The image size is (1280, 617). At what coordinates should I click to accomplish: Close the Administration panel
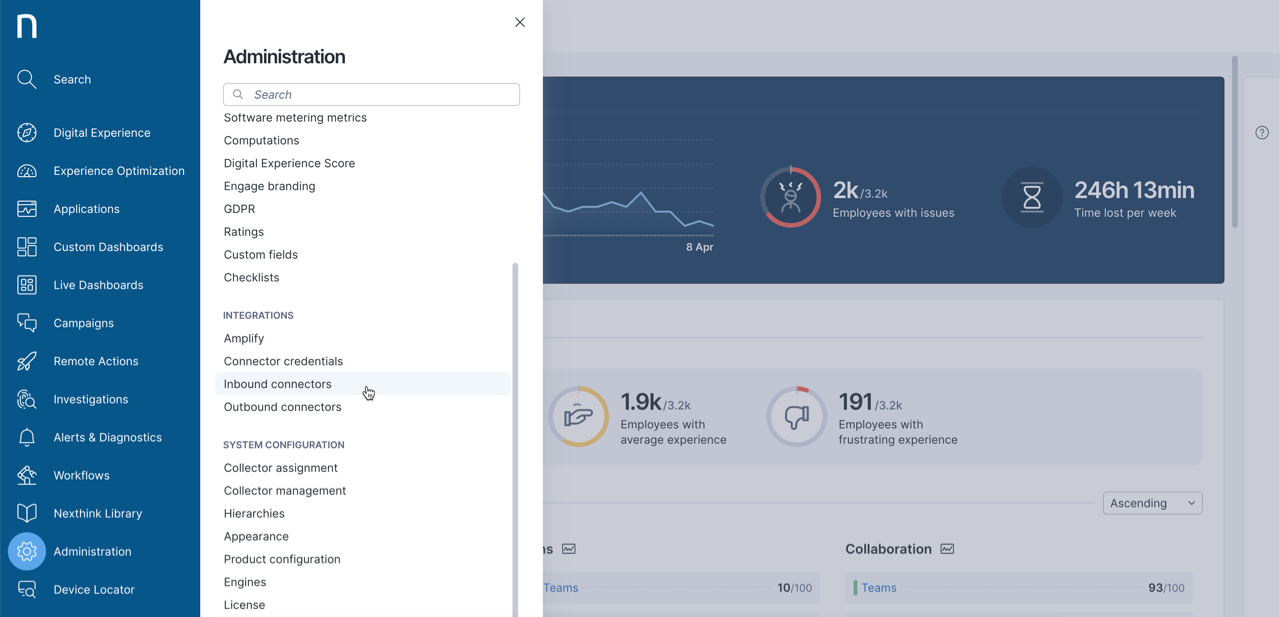(x=520, y=22)
